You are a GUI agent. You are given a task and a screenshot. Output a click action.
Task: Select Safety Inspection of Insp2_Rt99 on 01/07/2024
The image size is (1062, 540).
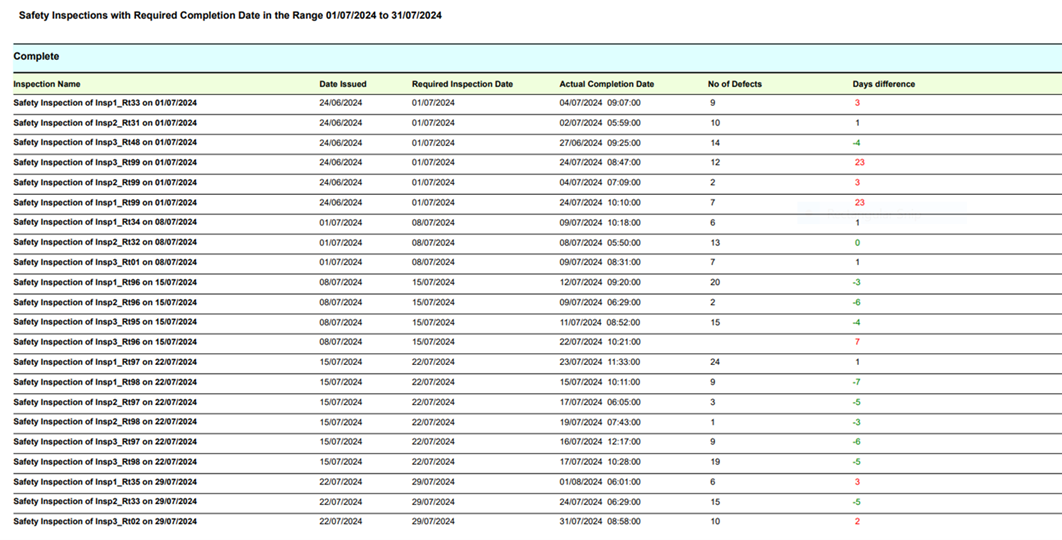pos(105,182)
